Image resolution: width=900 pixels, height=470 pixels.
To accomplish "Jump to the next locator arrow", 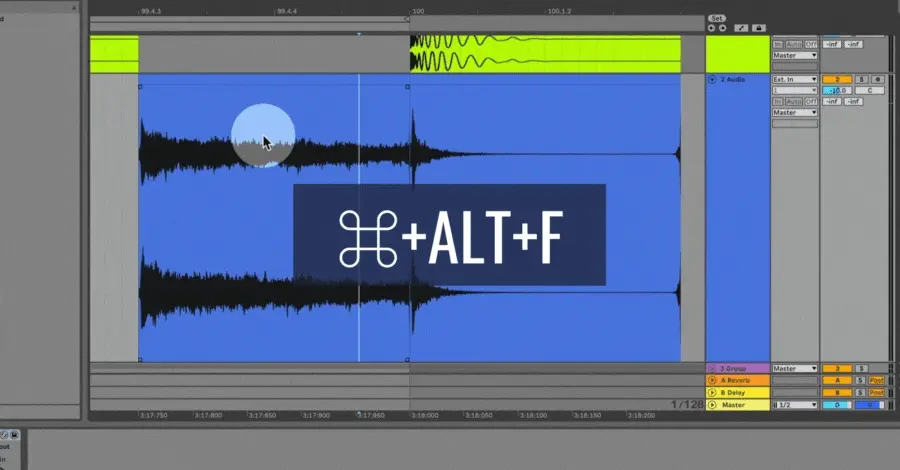I will [723, 28].
